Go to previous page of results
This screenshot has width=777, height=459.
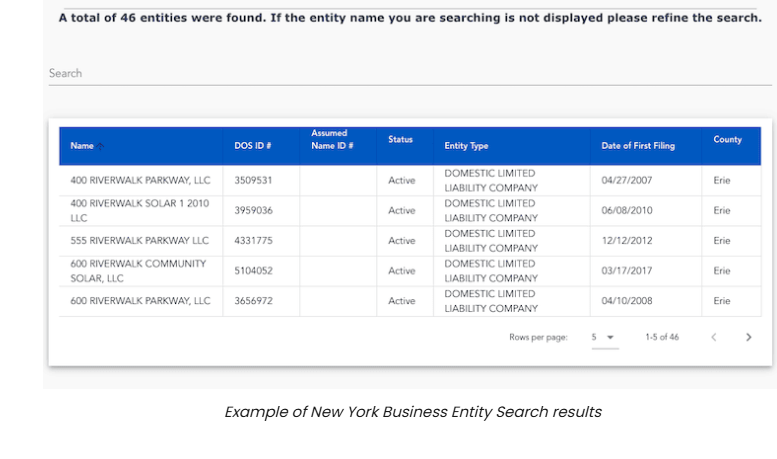pos(714,337)
